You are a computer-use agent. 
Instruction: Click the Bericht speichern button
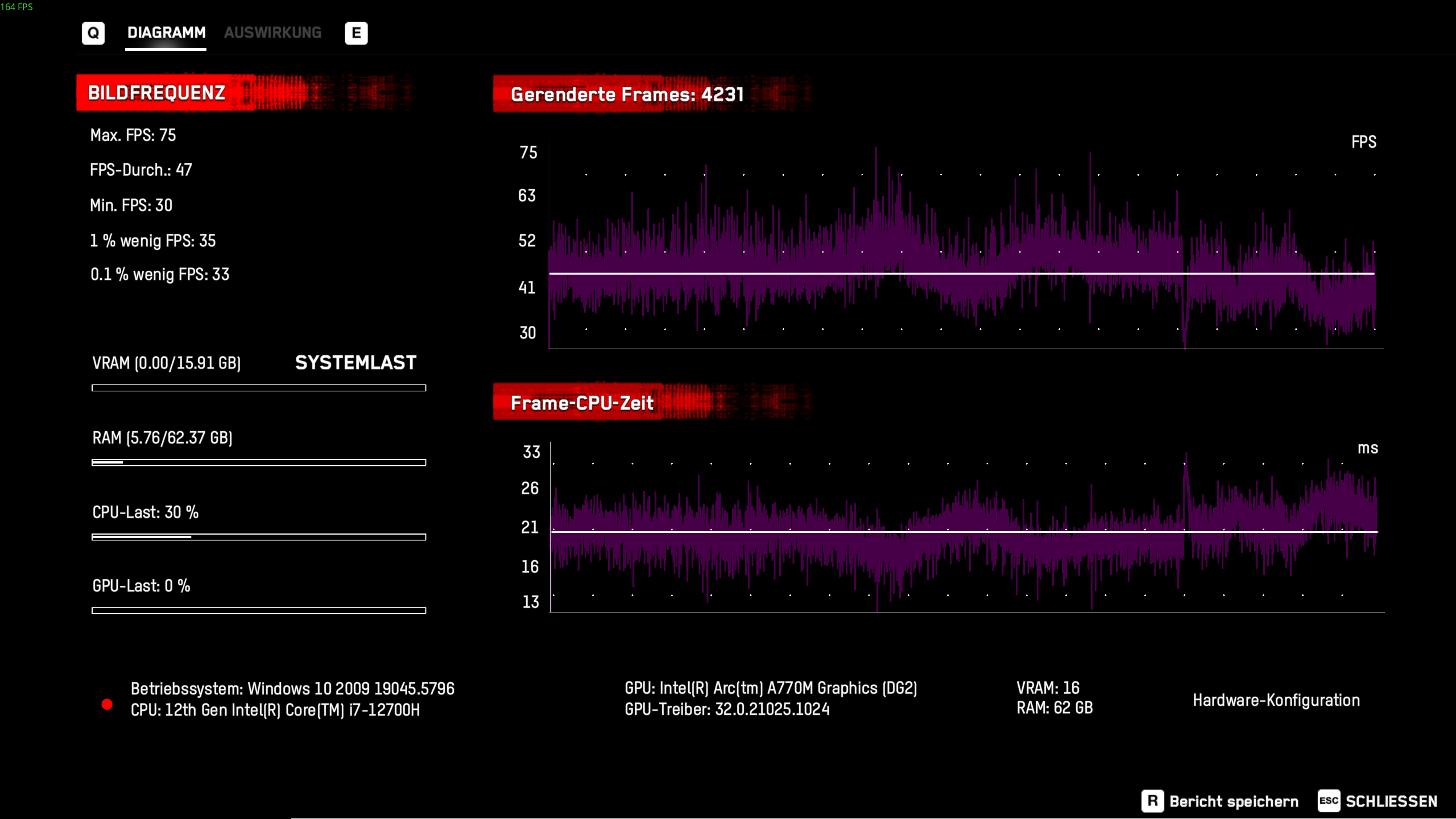(1234, 801)
